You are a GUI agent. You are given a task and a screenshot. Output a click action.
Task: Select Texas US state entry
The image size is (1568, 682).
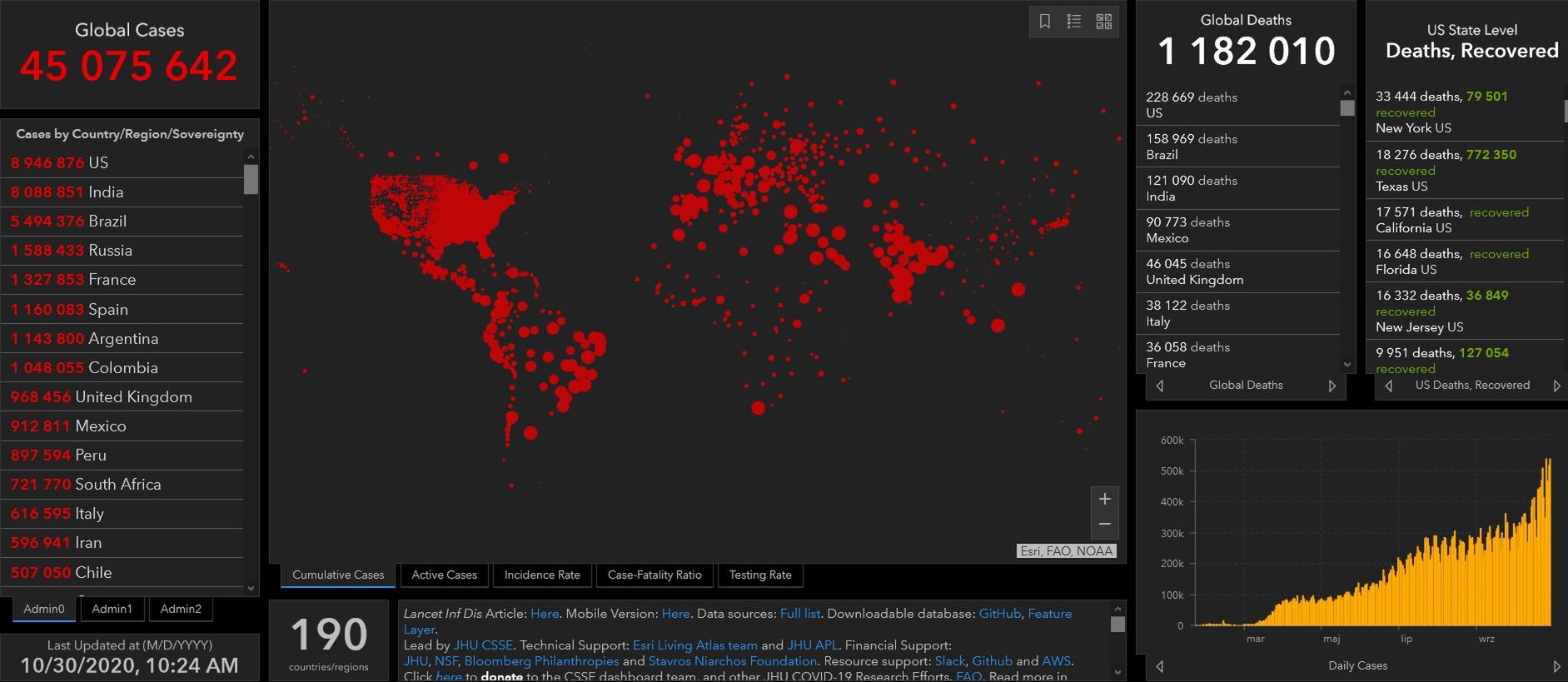(1468, 170)
